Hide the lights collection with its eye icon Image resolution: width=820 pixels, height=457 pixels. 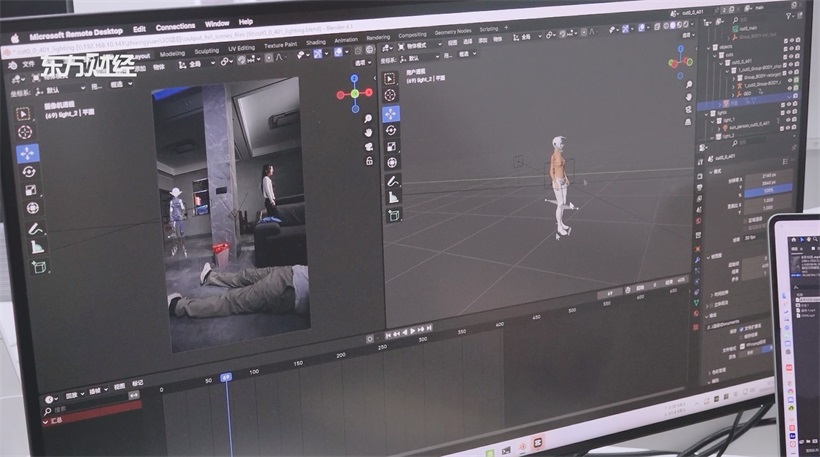tap(789, 105)
